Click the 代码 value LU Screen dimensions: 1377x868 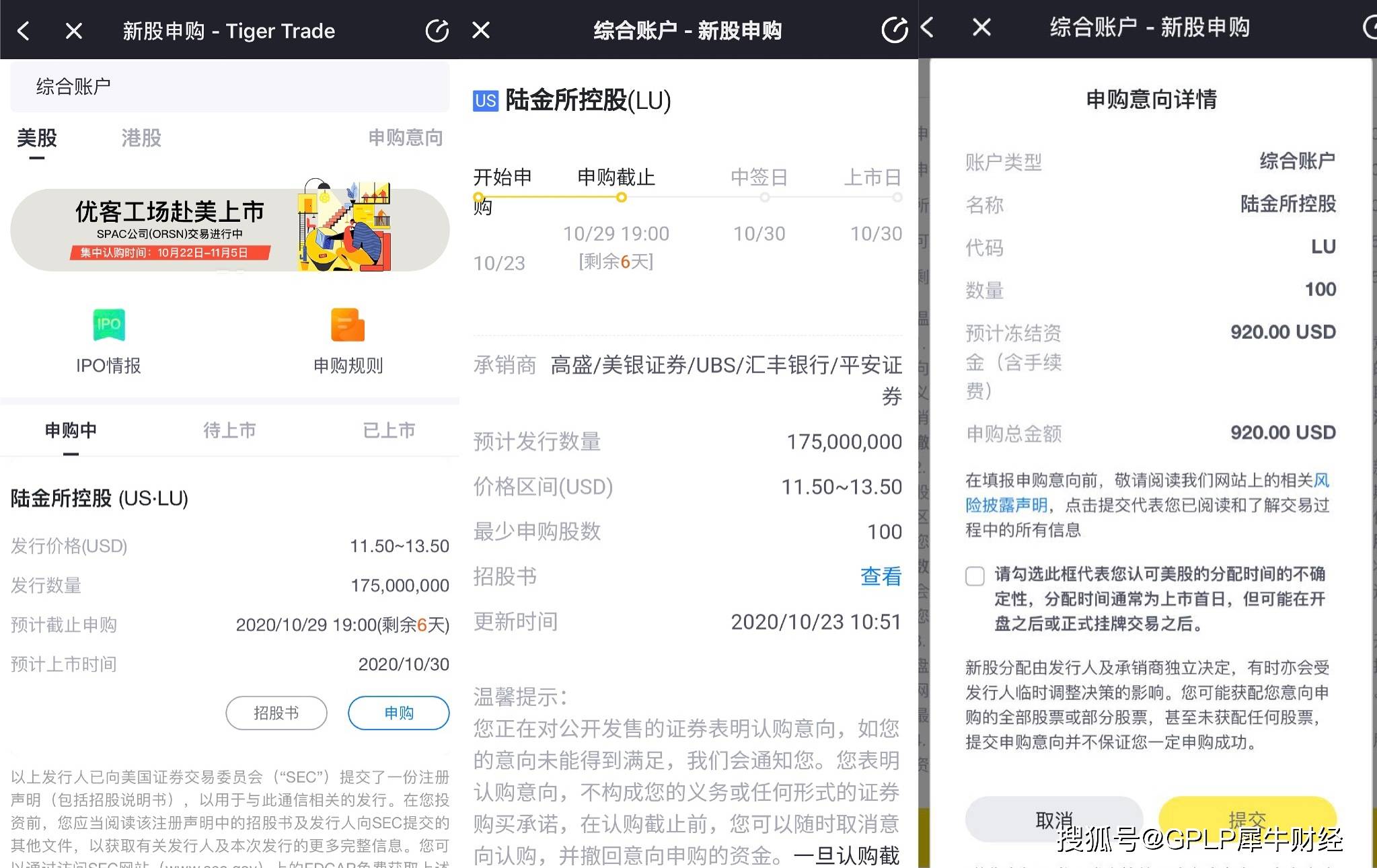[1323, 247]
